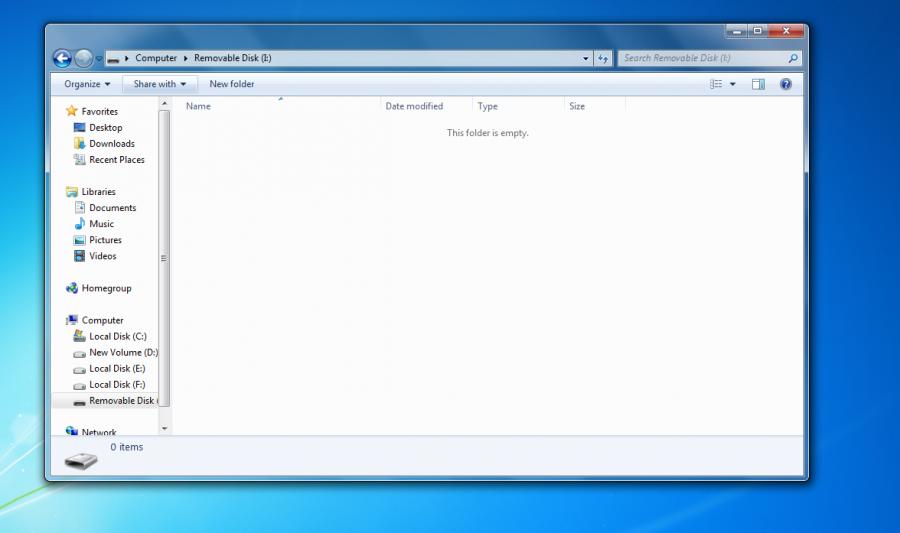The height and width of the screenshot is (533, 900).
Task: Click the drive icon in details pane
Action: (81, 460)
